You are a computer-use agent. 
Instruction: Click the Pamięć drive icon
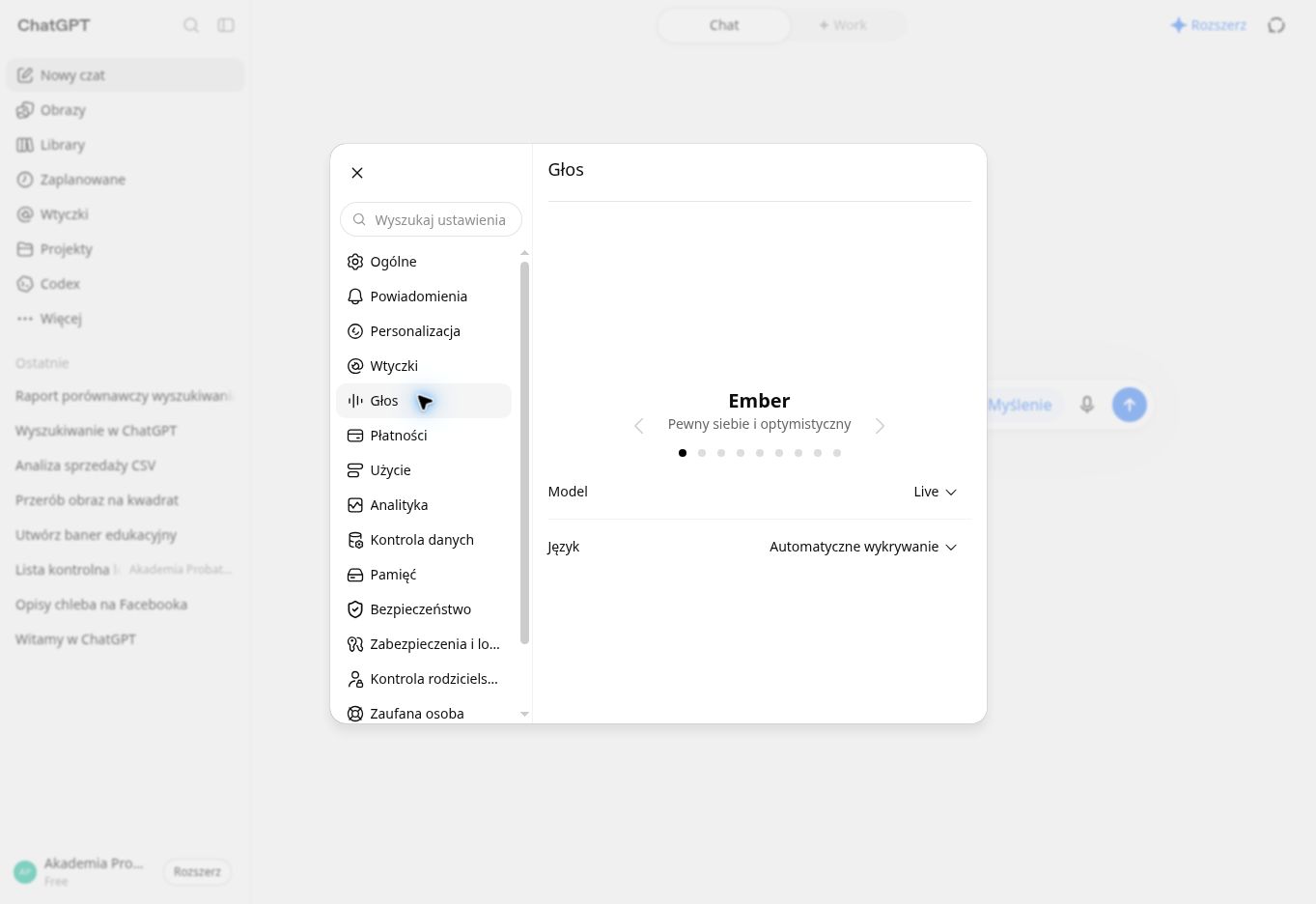click(355, 575)
